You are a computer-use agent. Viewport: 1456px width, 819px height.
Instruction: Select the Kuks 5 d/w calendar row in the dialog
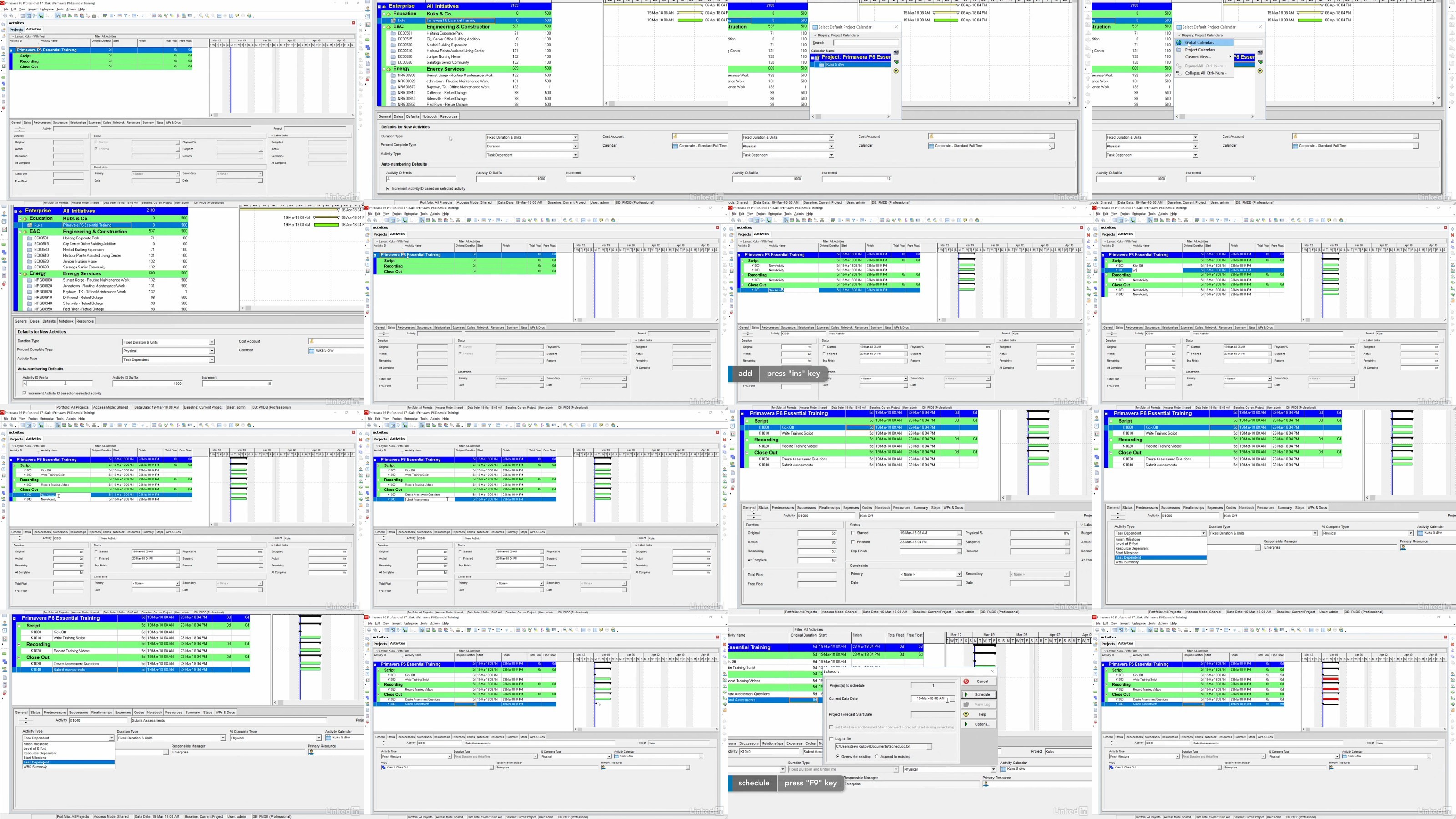(x=851, y=65)
